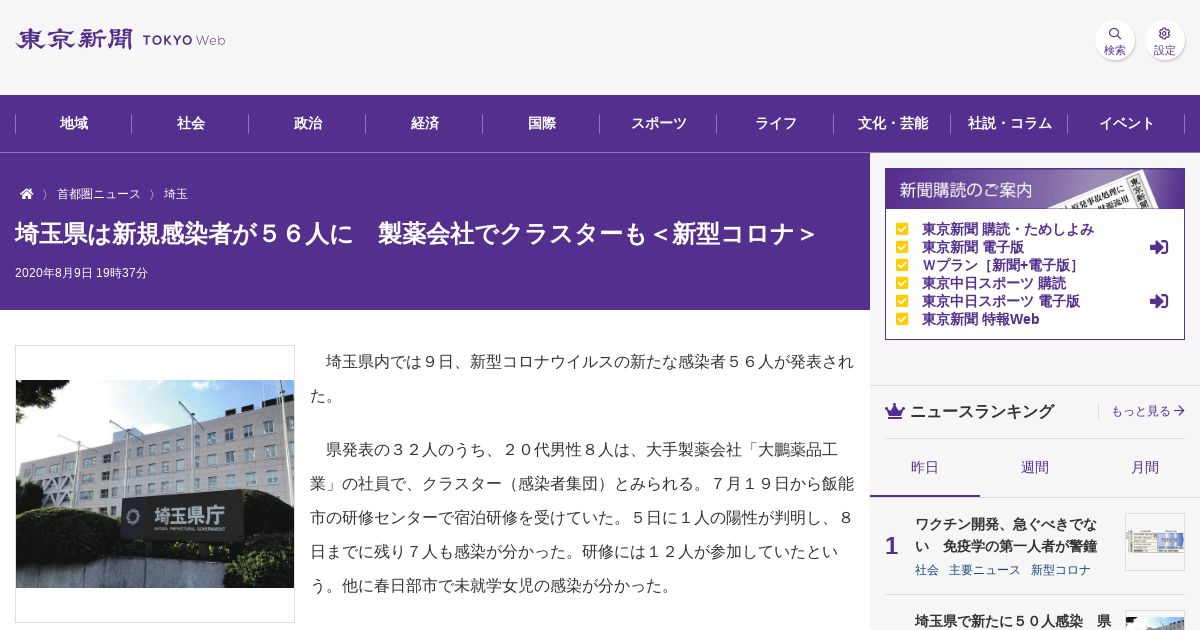Click もっと見る ranking link

(x=1148, y=411)
